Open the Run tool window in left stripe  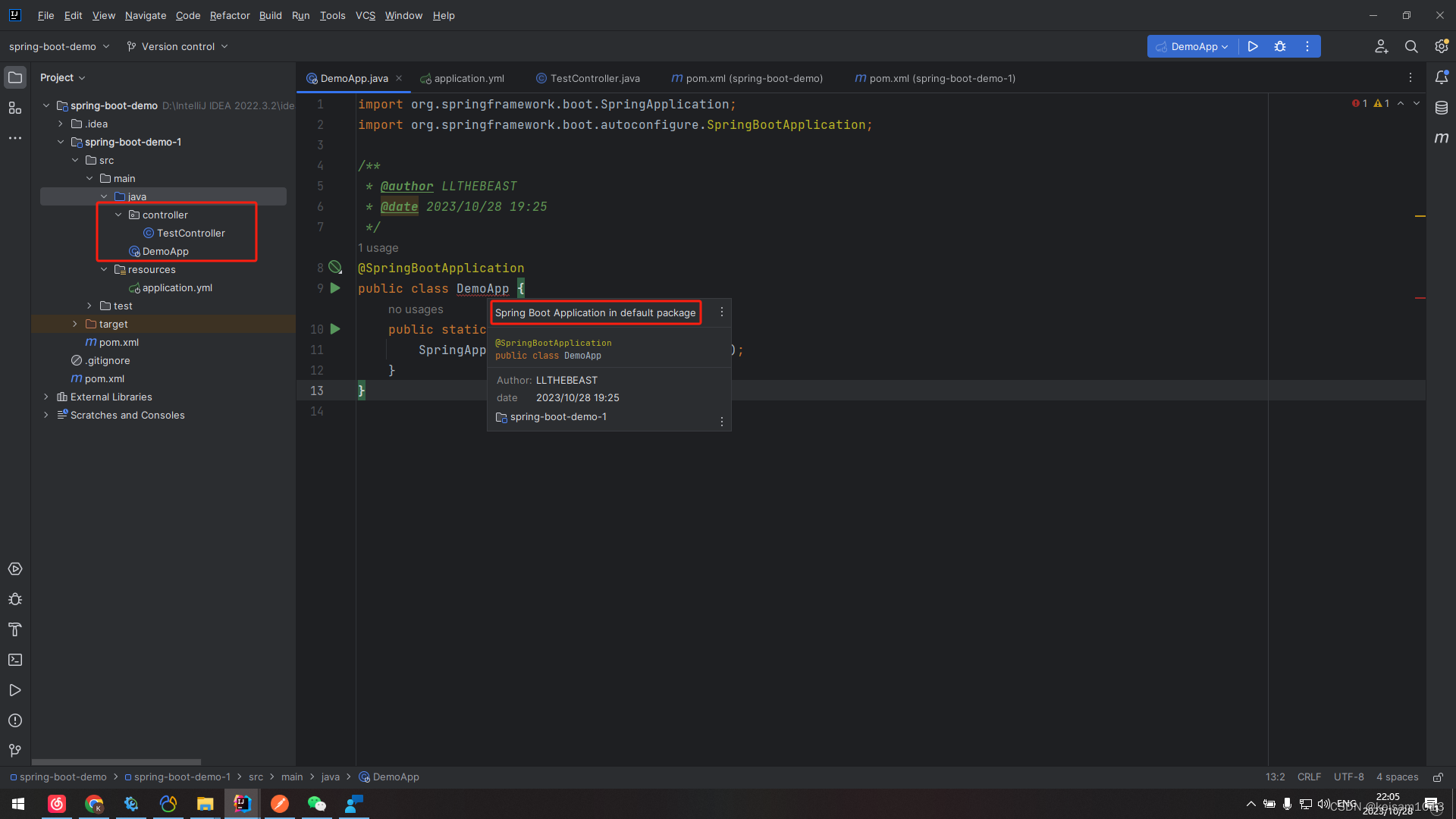(x=15, y=690)
